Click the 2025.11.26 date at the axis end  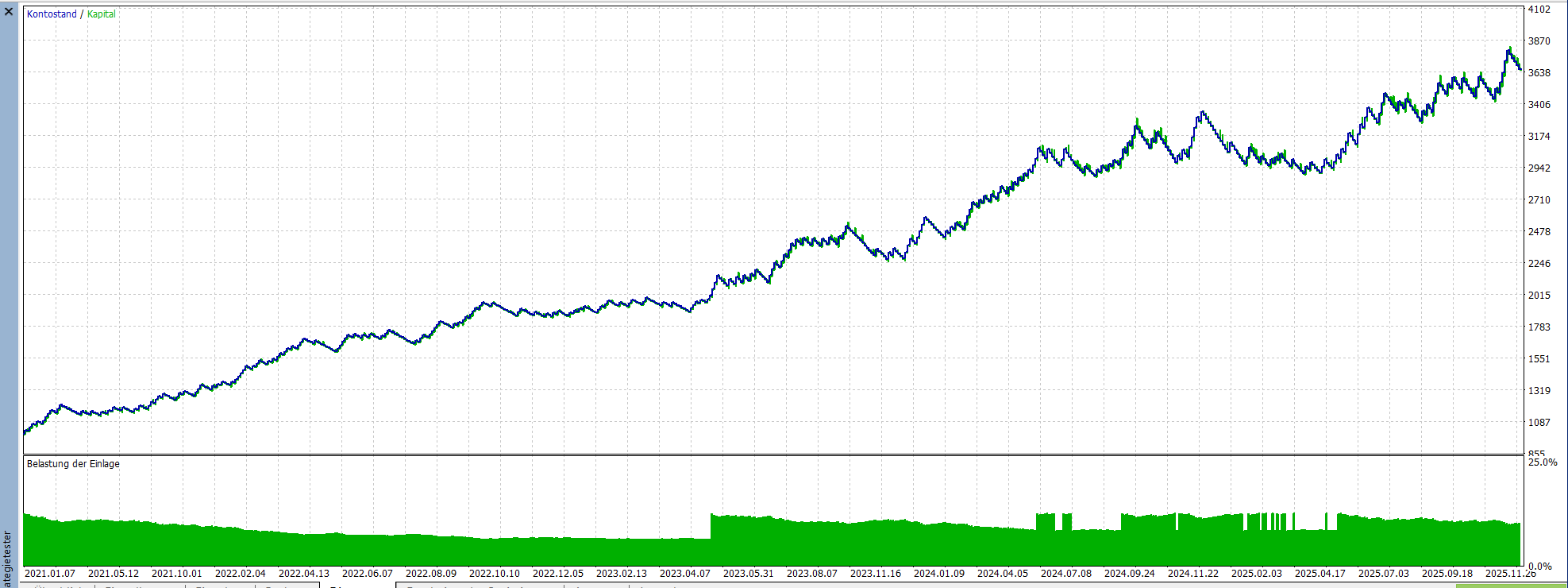click(x=1510, y=573)
